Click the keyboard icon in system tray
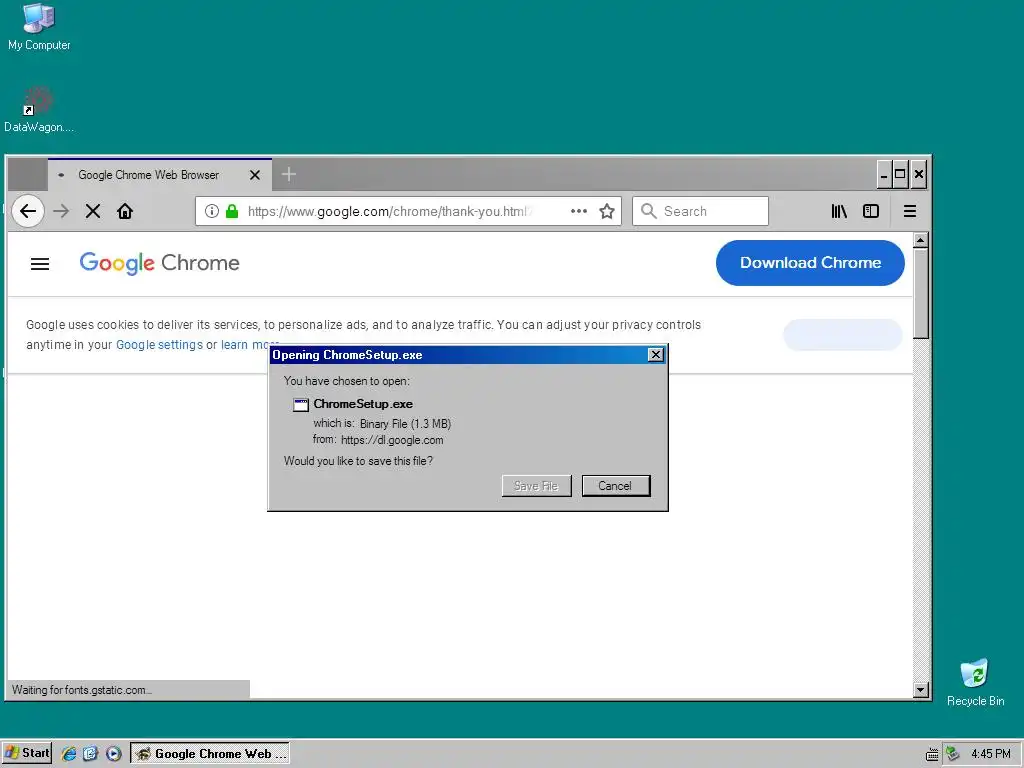The width and height of the screenshot is (1024, 768). click(932, 754)
